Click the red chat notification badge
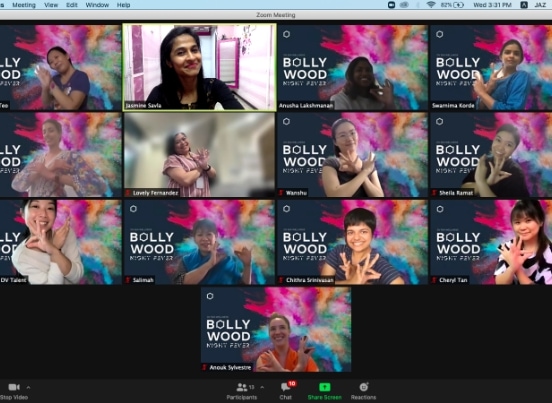This screenshot has height=403, width=552. 292,384
